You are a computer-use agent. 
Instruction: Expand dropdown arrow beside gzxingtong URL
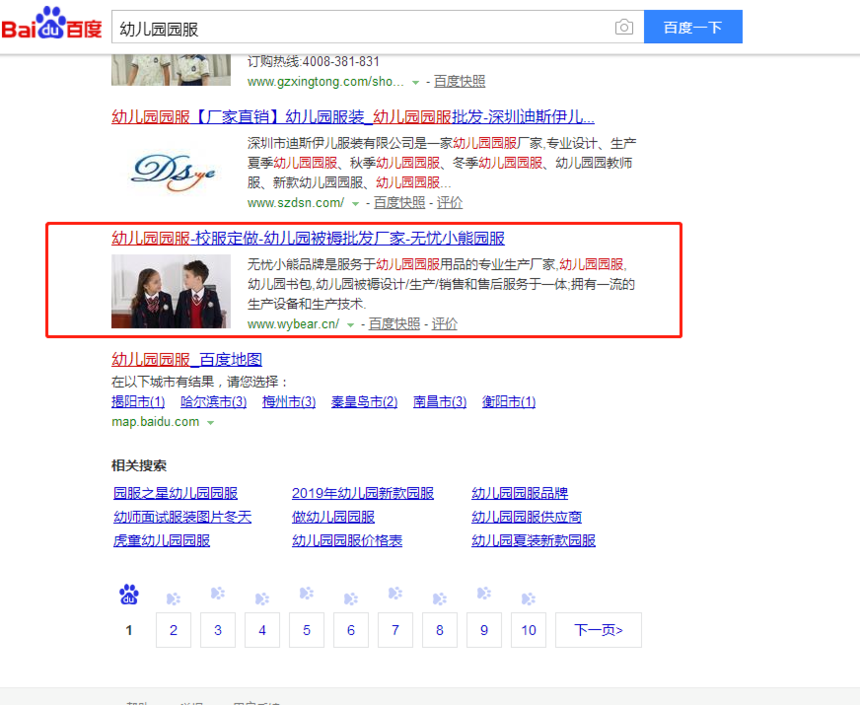click(416, 83)
